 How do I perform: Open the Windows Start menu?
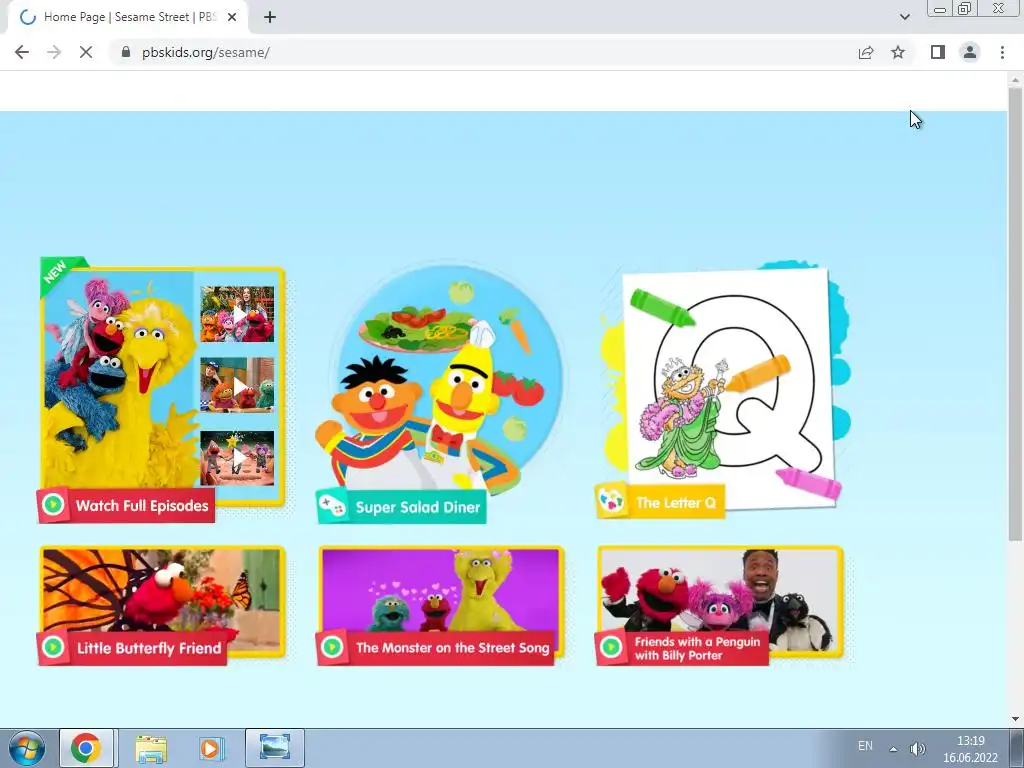[27, 748]
